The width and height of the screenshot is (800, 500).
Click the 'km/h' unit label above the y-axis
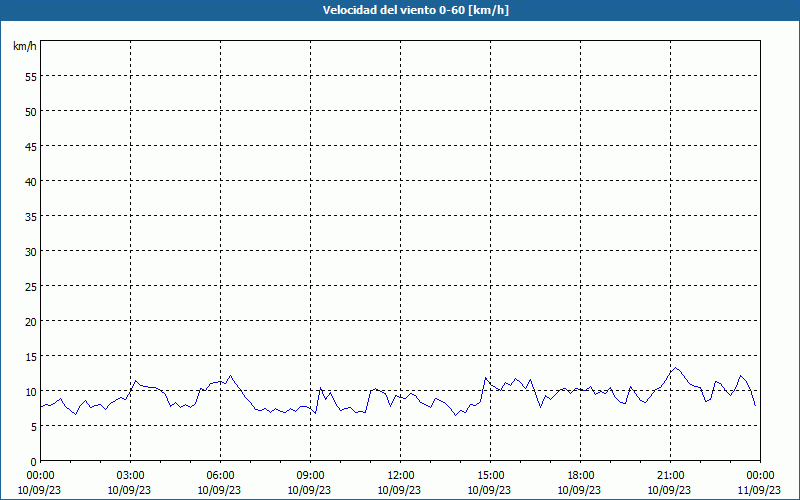coord(24,47)
